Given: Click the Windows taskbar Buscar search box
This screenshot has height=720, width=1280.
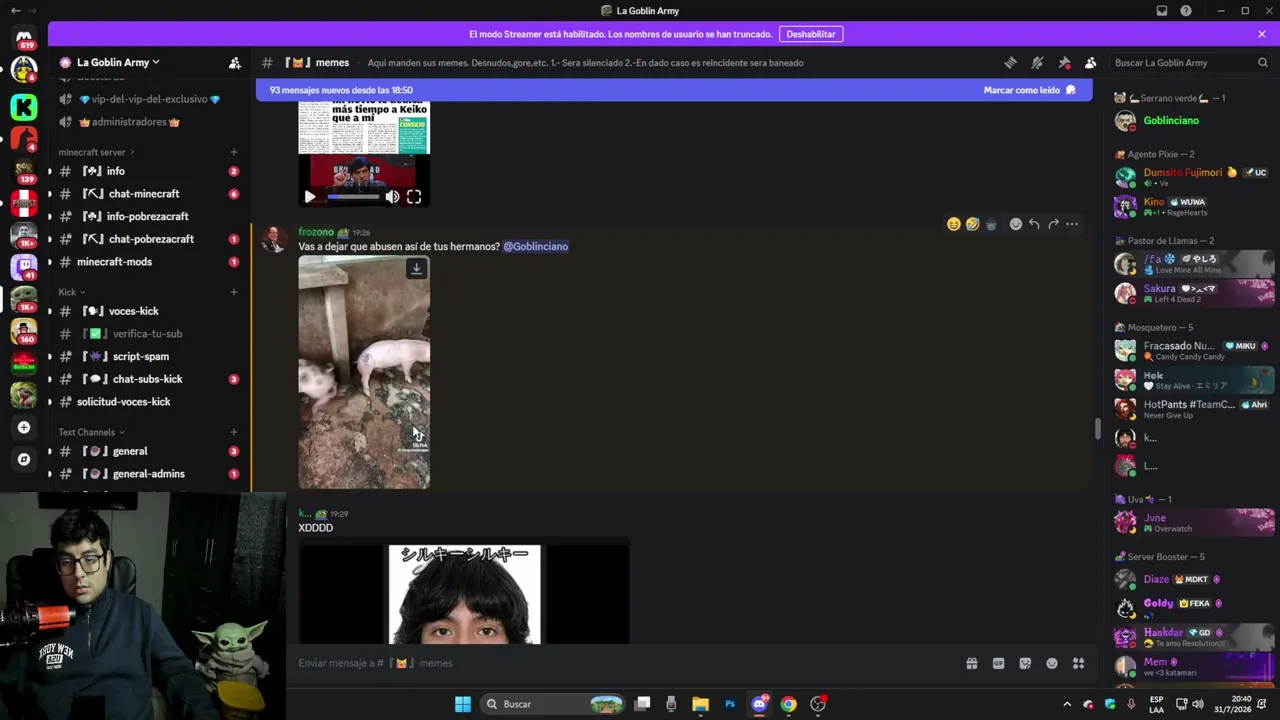Looking at the screenshot, I should 553,704.
